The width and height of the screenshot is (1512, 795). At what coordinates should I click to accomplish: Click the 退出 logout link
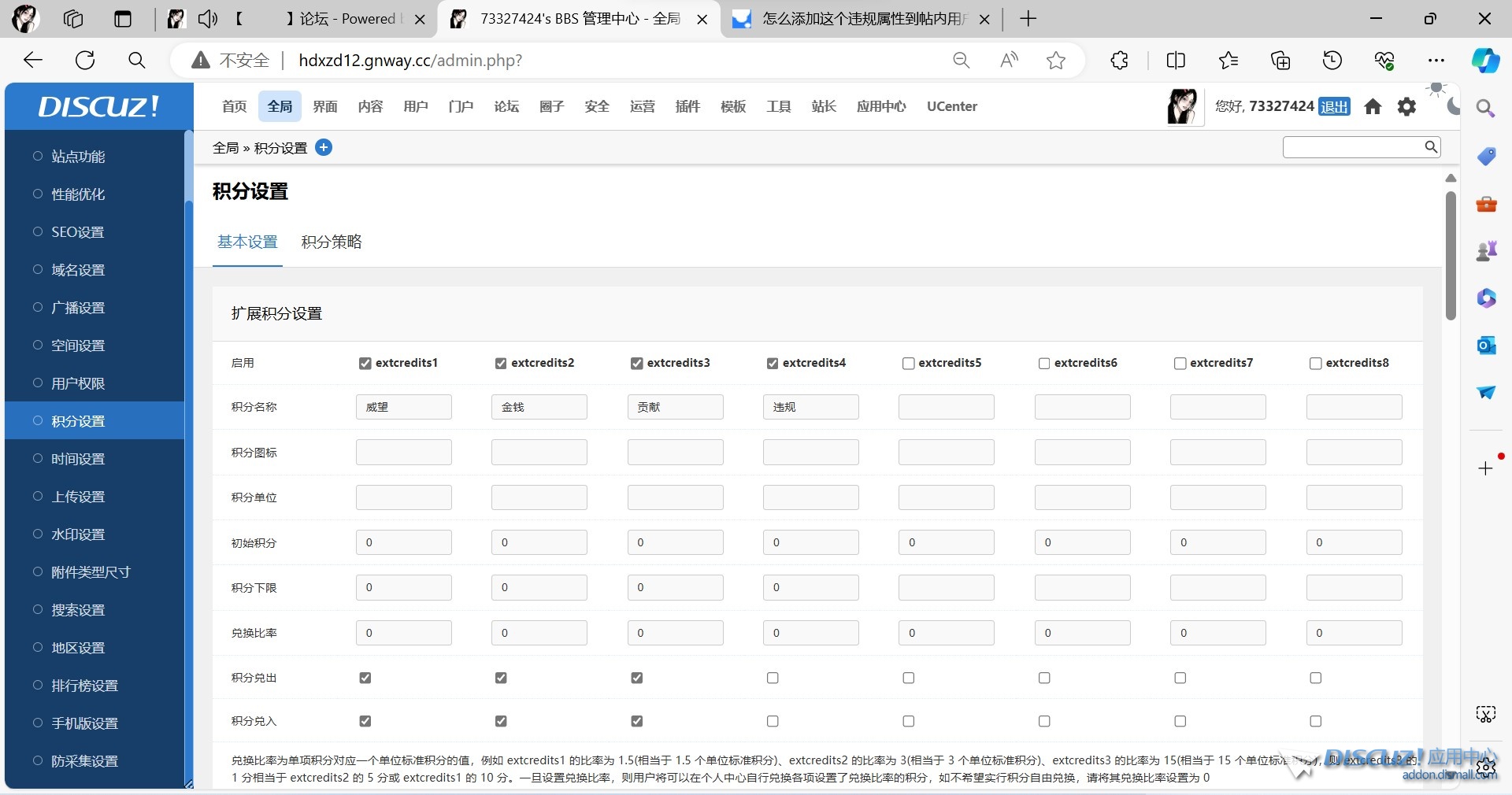coord(1334,106)
